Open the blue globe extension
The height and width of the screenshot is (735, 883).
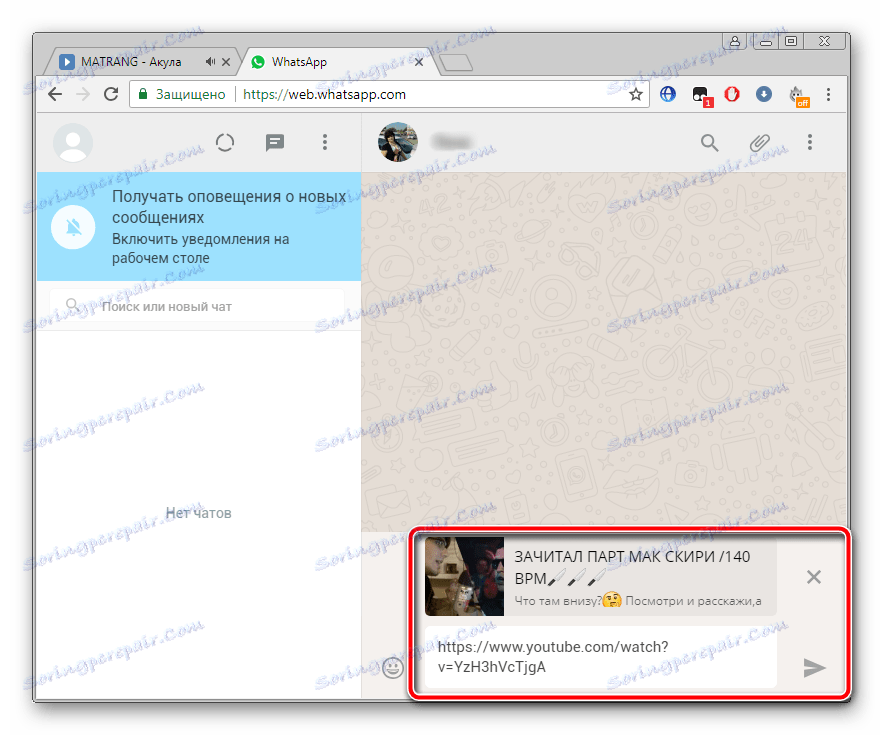point(667,94)
